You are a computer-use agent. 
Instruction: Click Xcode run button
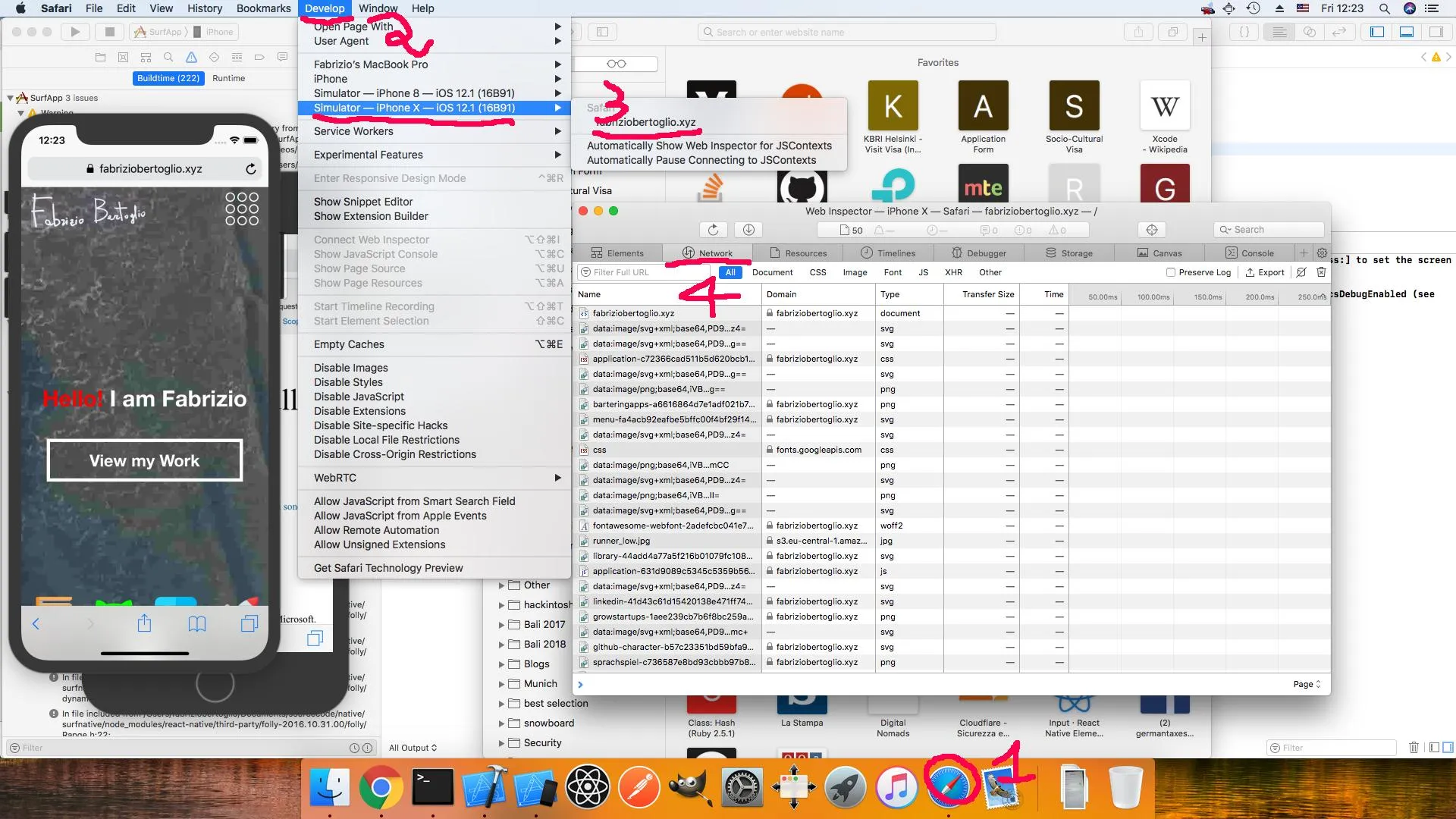(74, 32)
